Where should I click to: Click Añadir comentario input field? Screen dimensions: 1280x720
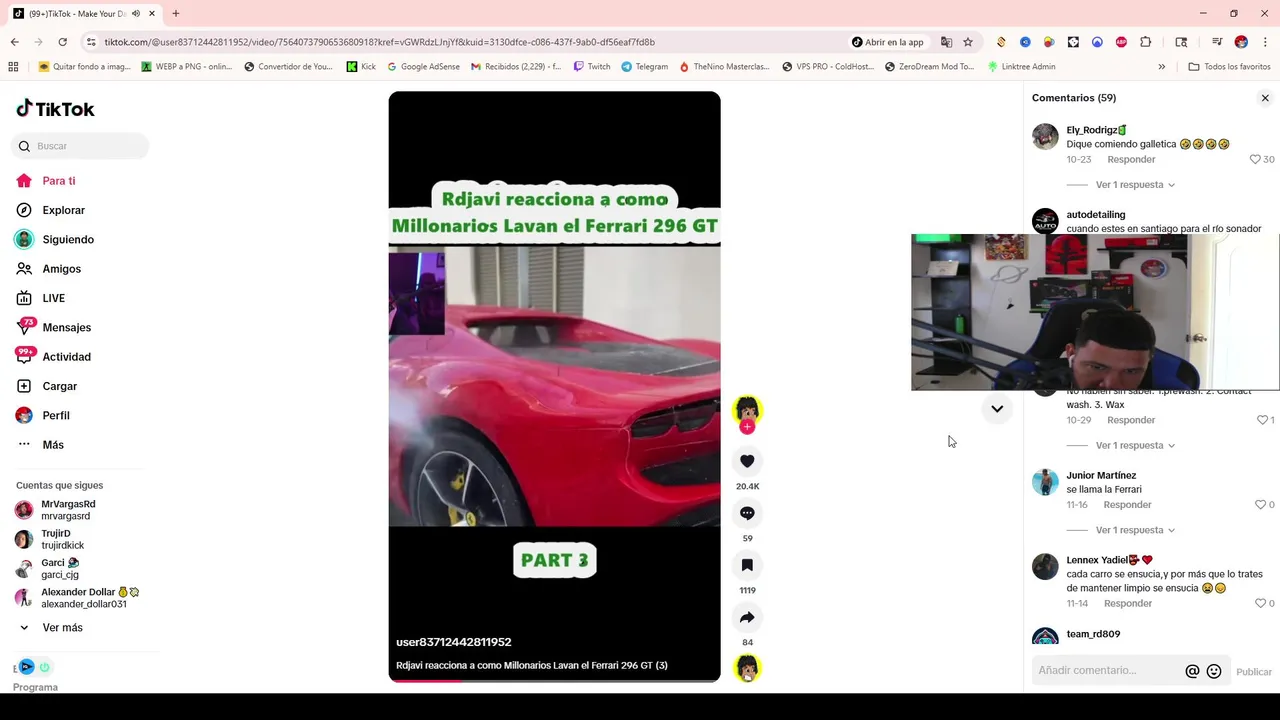(1108, 671)
